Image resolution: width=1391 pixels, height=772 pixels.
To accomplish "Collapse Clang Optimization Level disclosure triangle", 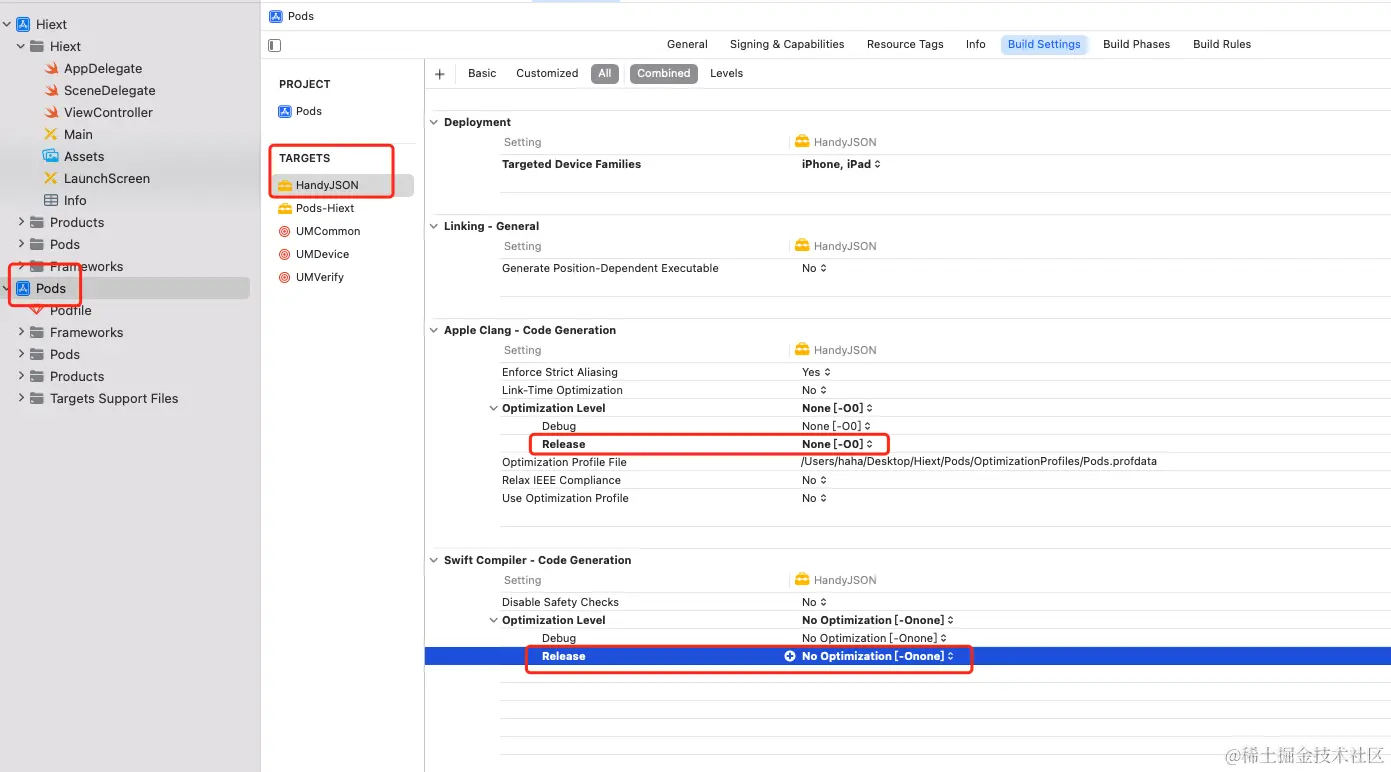I will (x=493, y=408).
